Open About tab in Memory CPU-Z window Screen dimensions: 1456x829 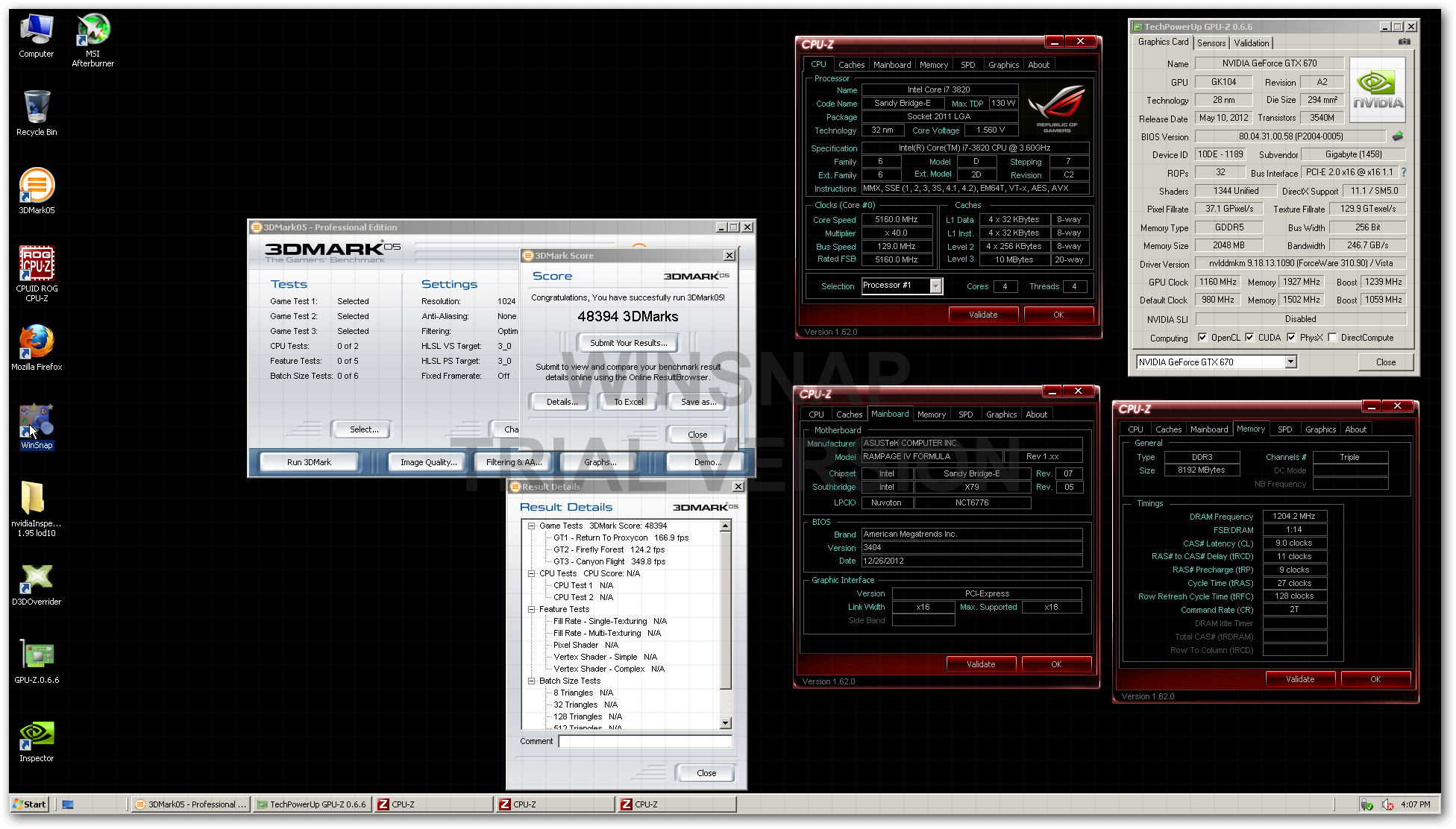pyautogui.click(x=1355, y=429)
